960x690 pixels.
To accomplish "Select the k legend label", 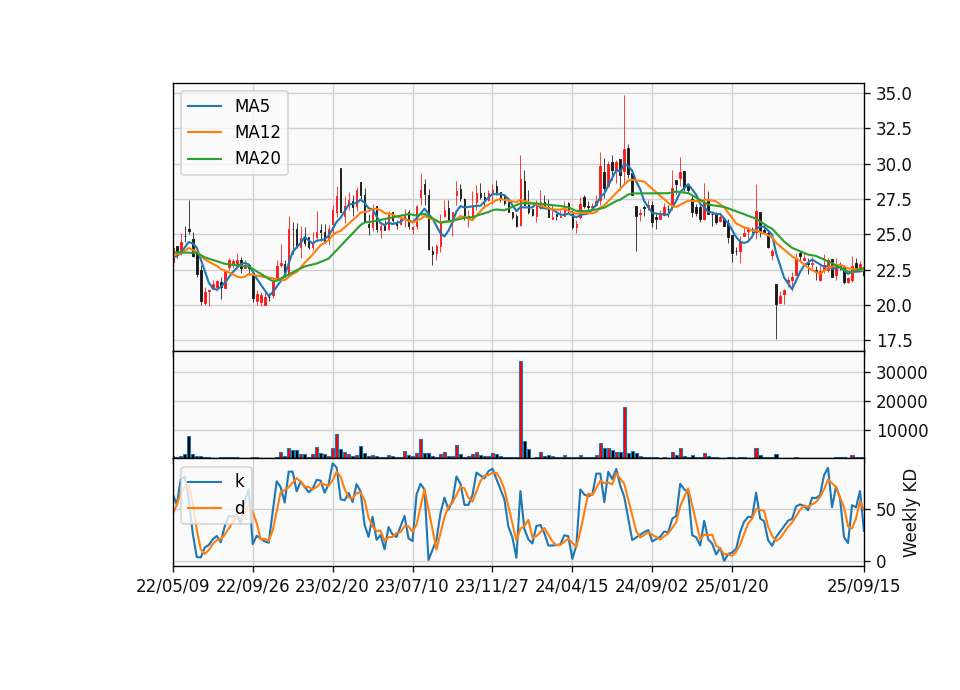I will (239, 481).
